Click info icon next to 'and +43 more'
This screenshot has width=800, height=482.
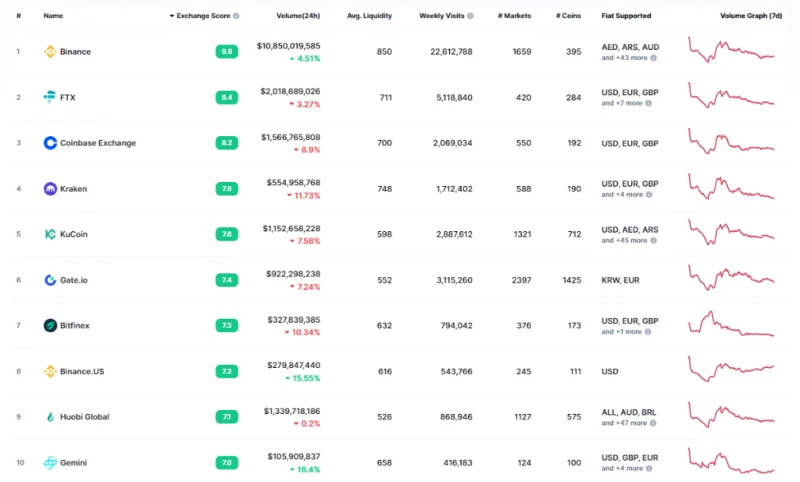coord(654,58)
